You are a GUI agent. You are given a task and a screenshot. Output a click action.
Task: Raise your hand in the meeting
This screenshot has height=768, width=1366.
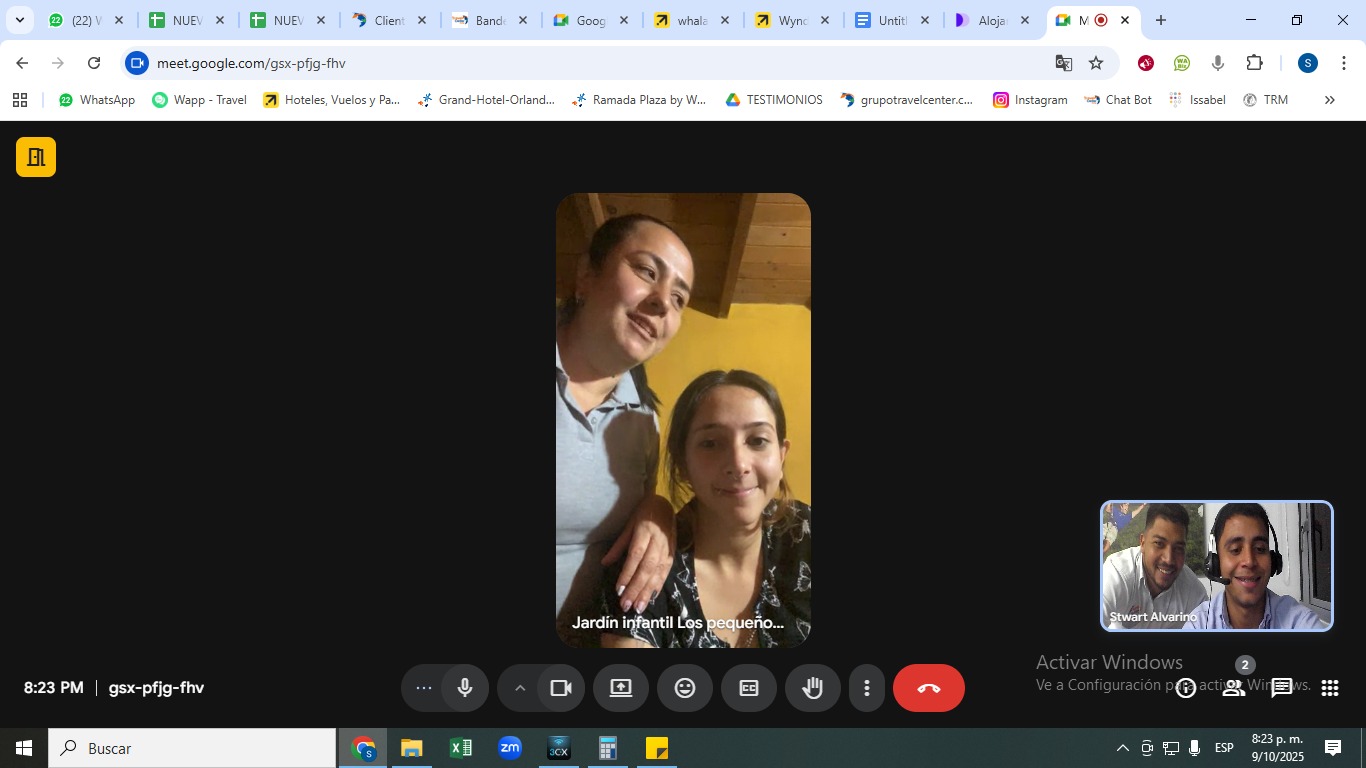point(812,688)
